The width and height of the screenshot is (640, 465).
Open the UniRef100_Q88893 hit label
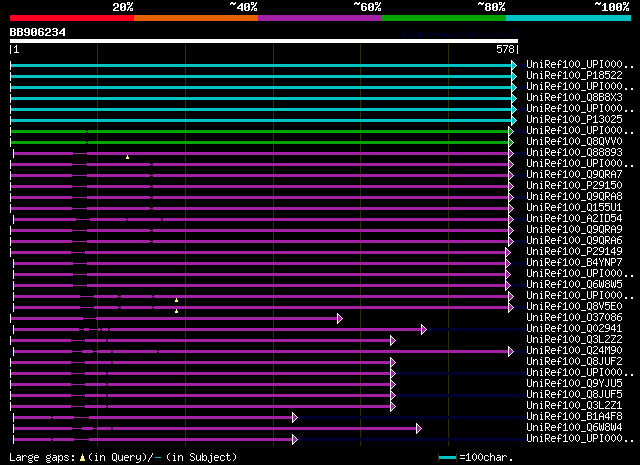[x=574, y=153]
